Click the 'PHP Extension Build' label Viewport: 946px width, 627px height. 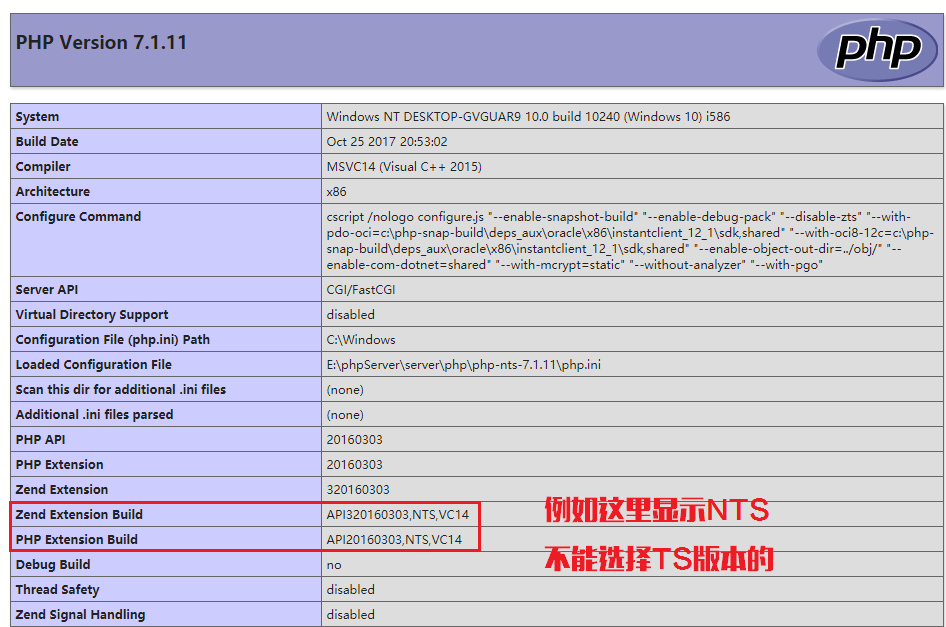click(77, 539)
